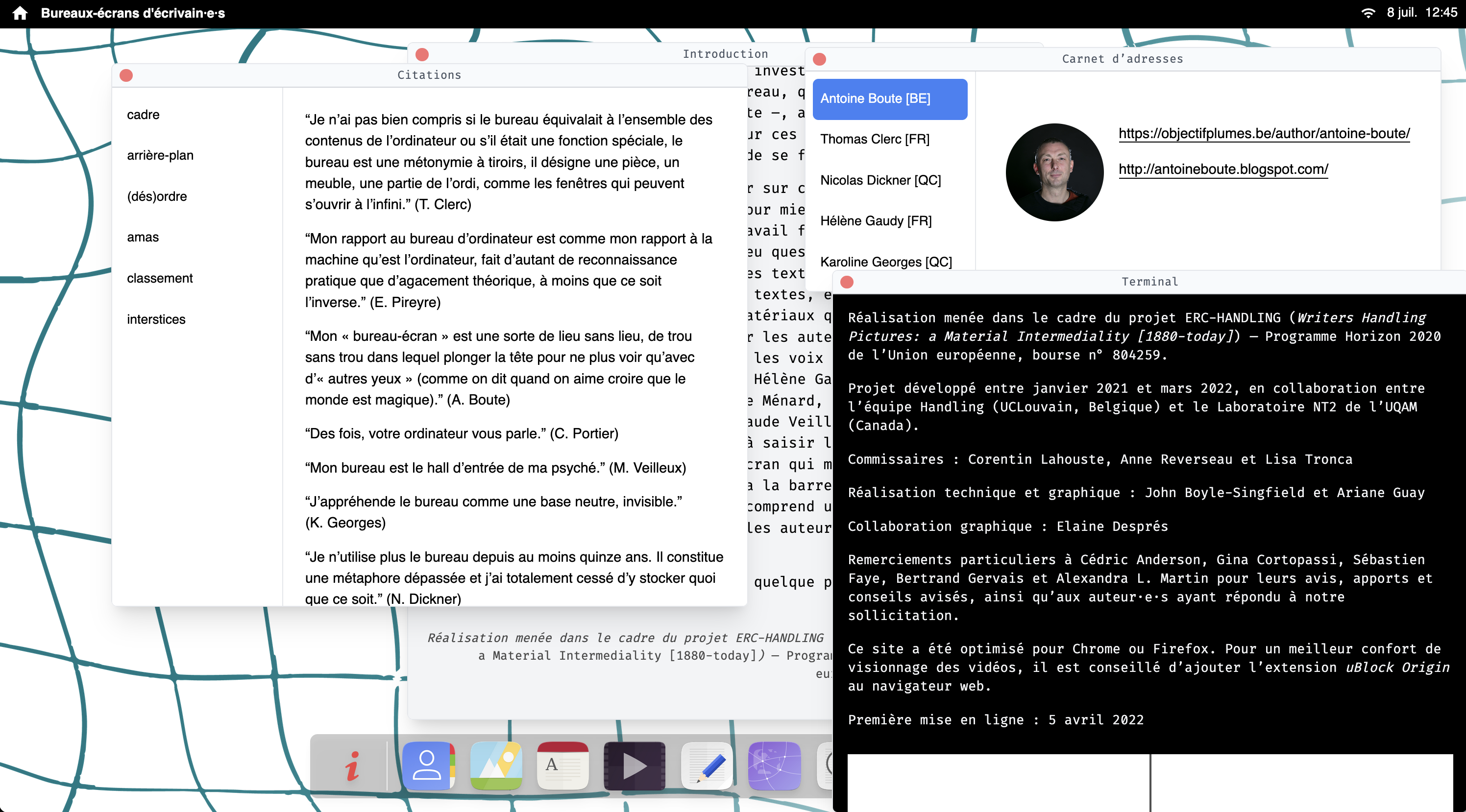
Task: Open the contacts address book dock icon
Action: click(428, 766)
